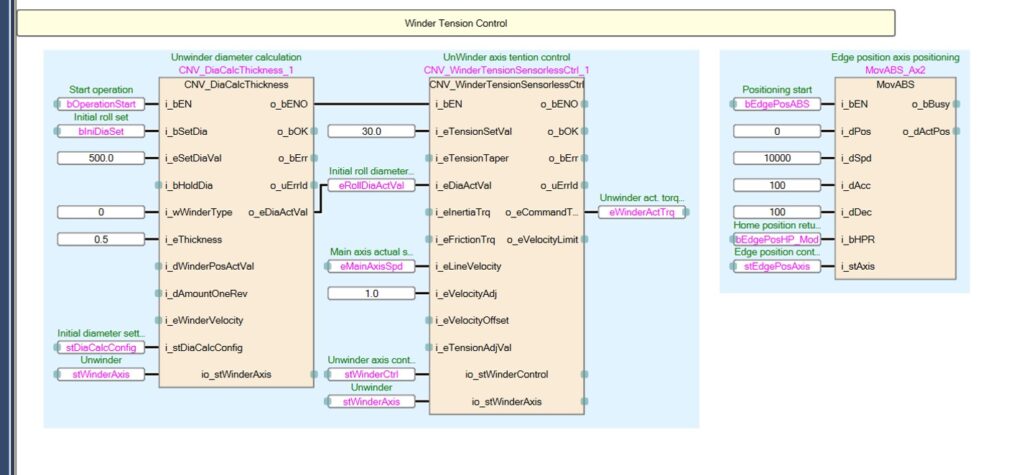Select the CNV_WinderTensionSensorlessCtrl_1 instance name

[x=506, y=70]
